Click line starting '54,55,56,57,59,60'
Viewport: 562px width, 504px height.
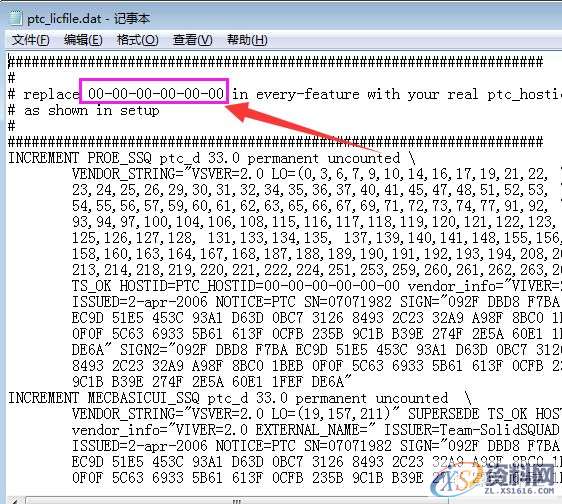point(310,206)
